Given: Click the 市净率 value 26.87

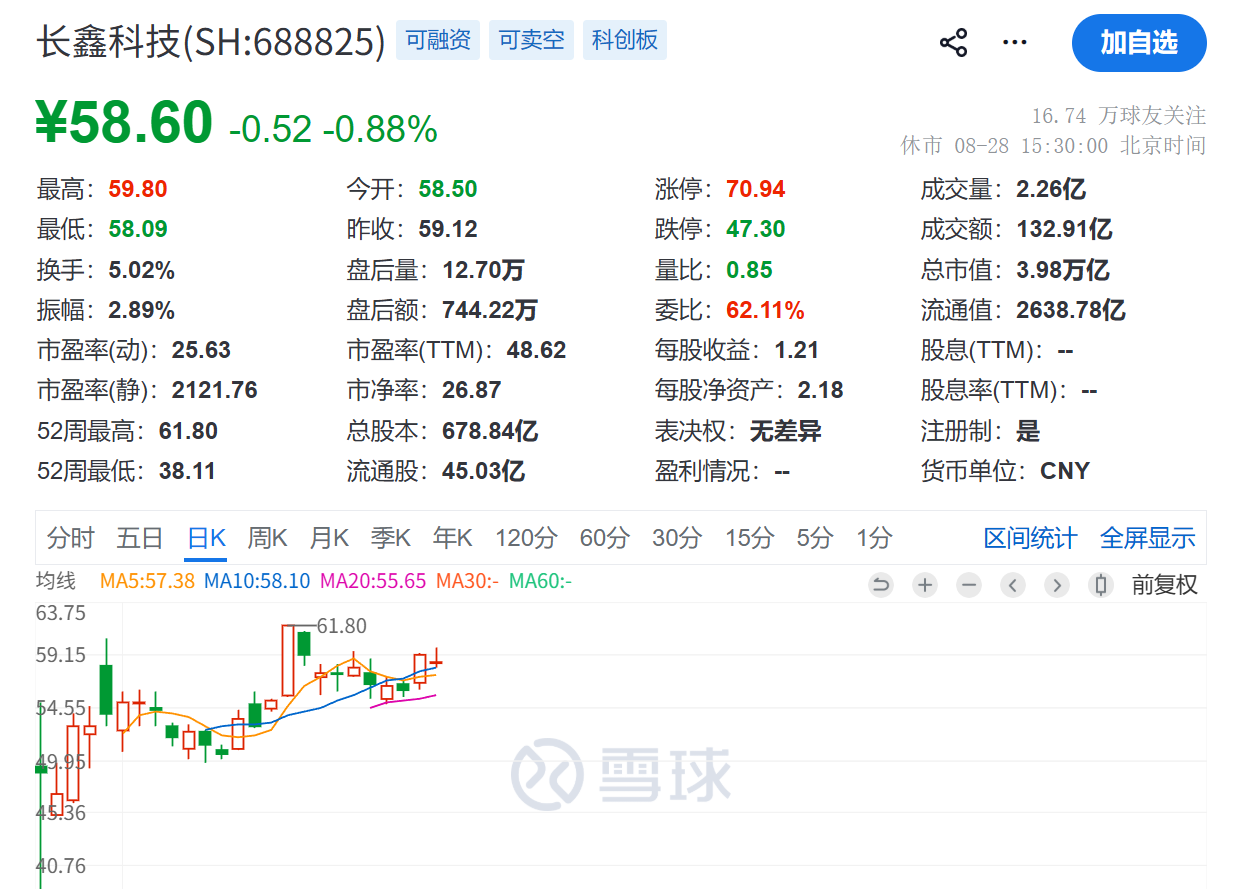Looking at the screenshot, I should (472, 390).
